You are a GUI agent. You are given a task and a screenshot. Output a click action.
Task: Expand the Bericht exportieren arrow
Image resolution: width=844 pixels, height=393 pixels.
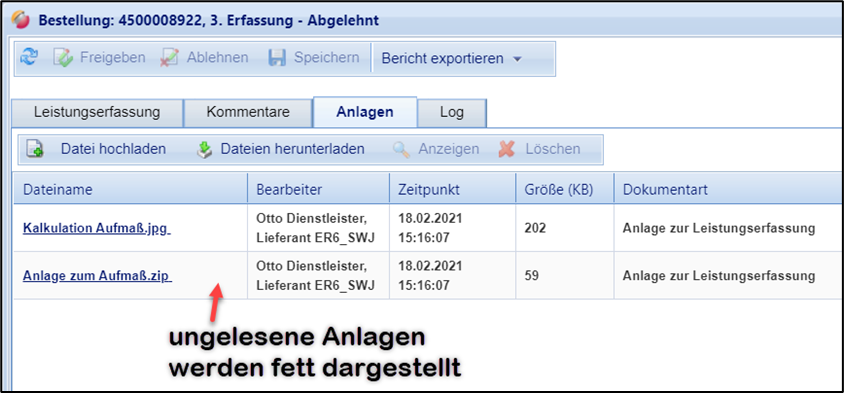(517, 59)
